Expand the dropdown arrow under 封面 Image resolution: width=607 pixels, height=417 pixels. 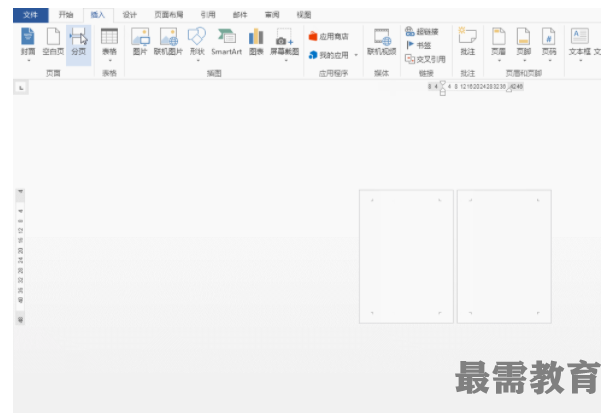tap(28, 61)
